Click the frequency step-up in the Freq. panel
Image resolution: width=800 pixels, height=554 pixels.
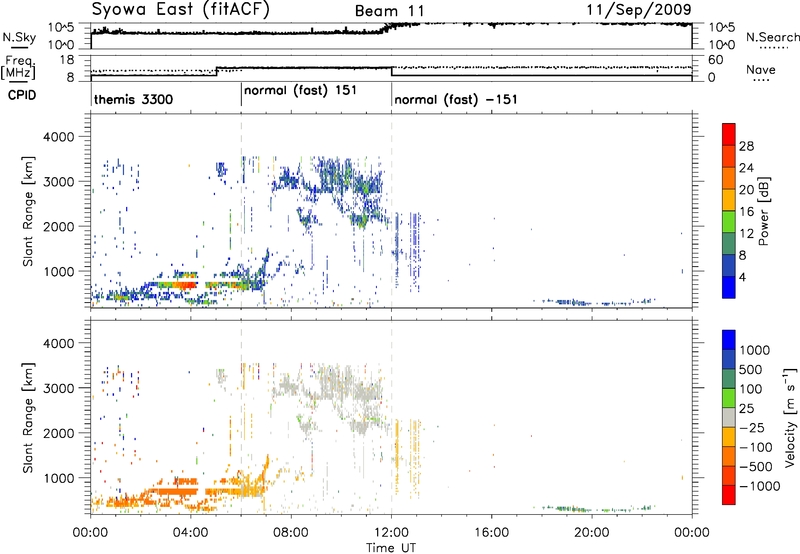tap(217, 71)
